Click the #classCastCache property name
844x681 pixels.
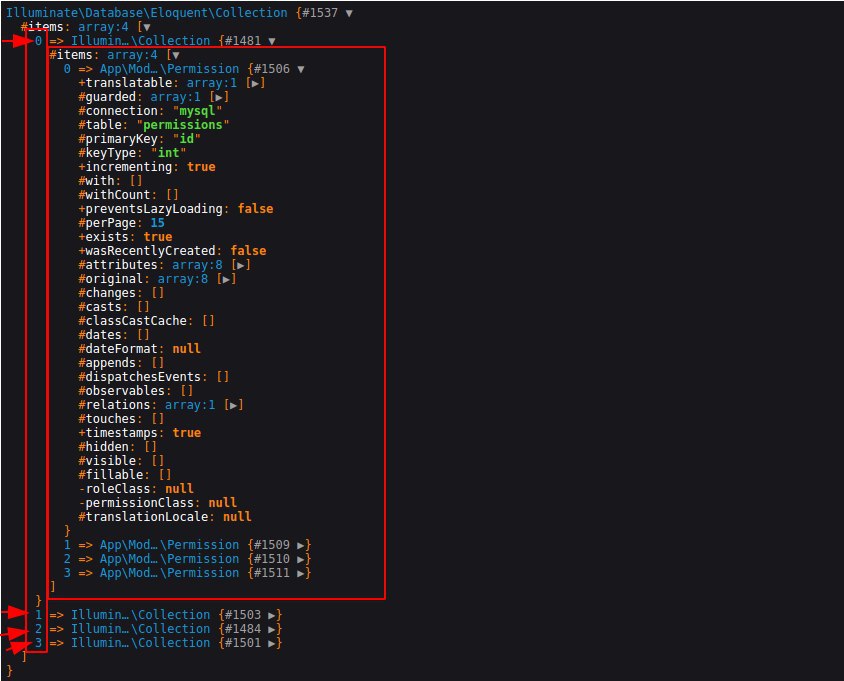(x=132, y=321)
